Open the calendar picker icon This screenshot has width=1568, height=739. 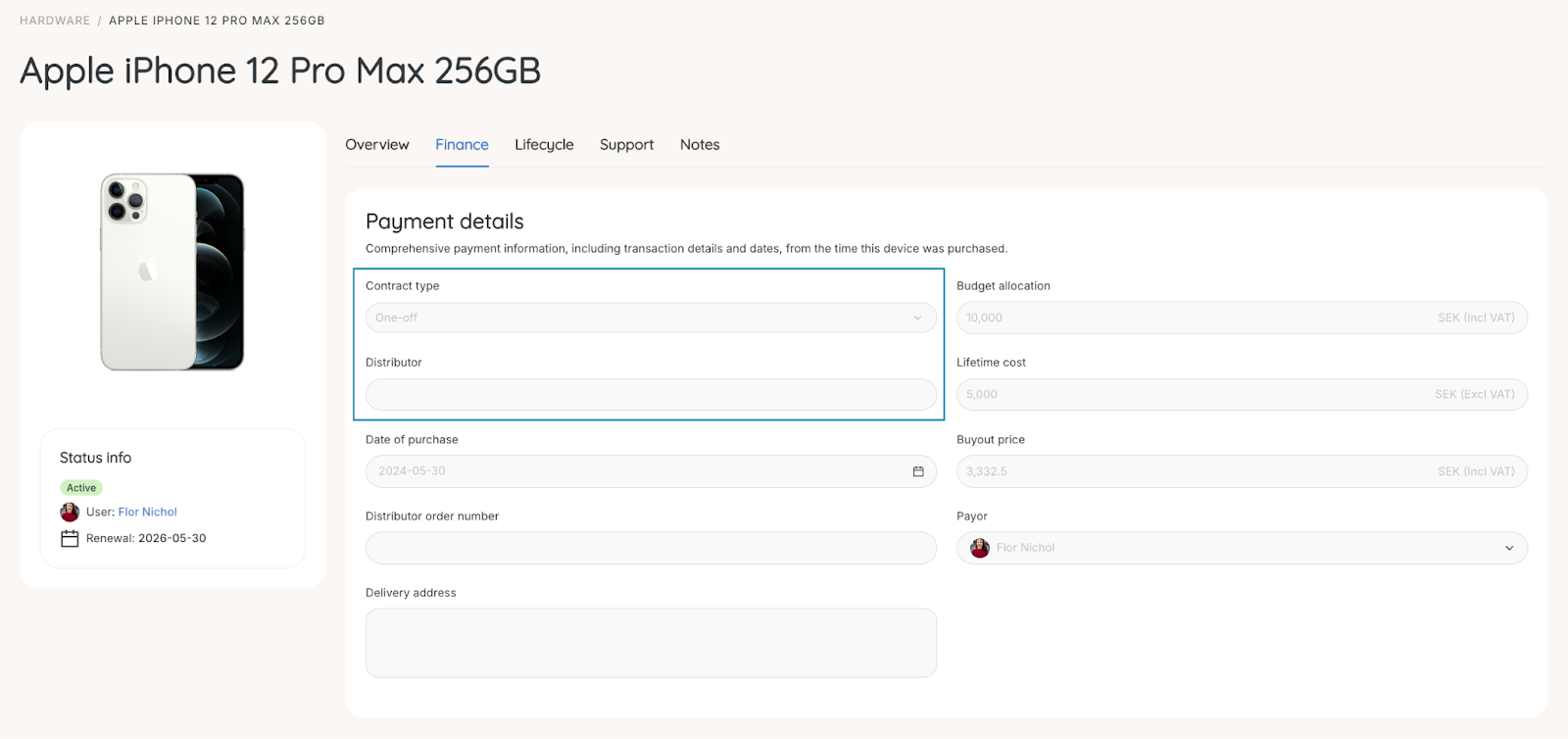point(918,471)
